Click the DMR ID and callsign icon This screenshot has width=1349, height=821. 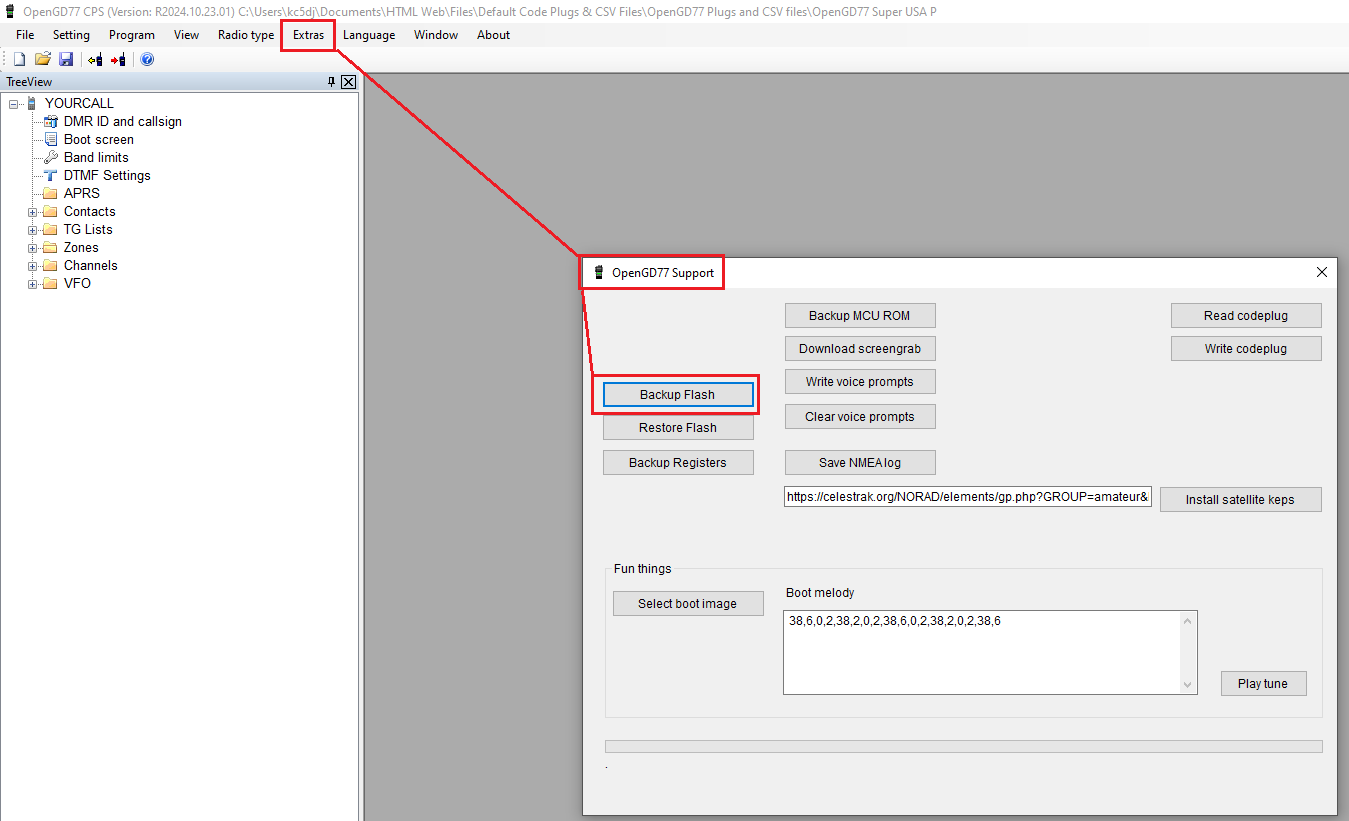pyautogui.click(x=51, y=121)
